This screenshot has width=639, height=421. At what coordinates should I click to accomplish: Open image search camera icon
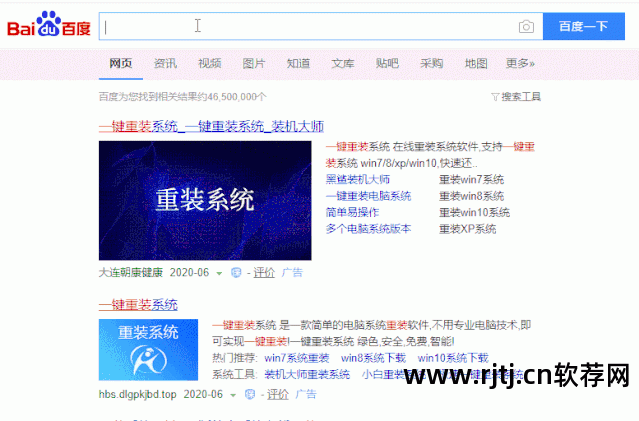point(526,26)
